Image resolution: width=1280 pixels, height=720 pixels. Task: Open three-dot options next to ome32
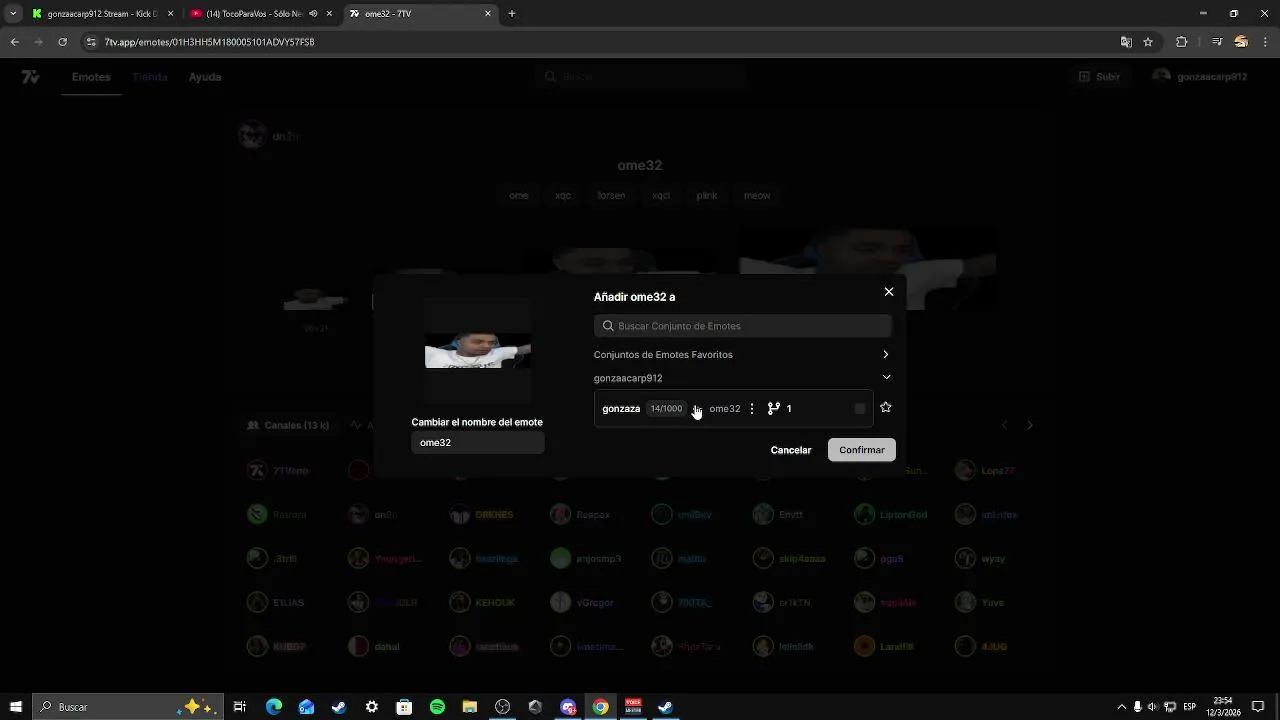tap(752, 409)
